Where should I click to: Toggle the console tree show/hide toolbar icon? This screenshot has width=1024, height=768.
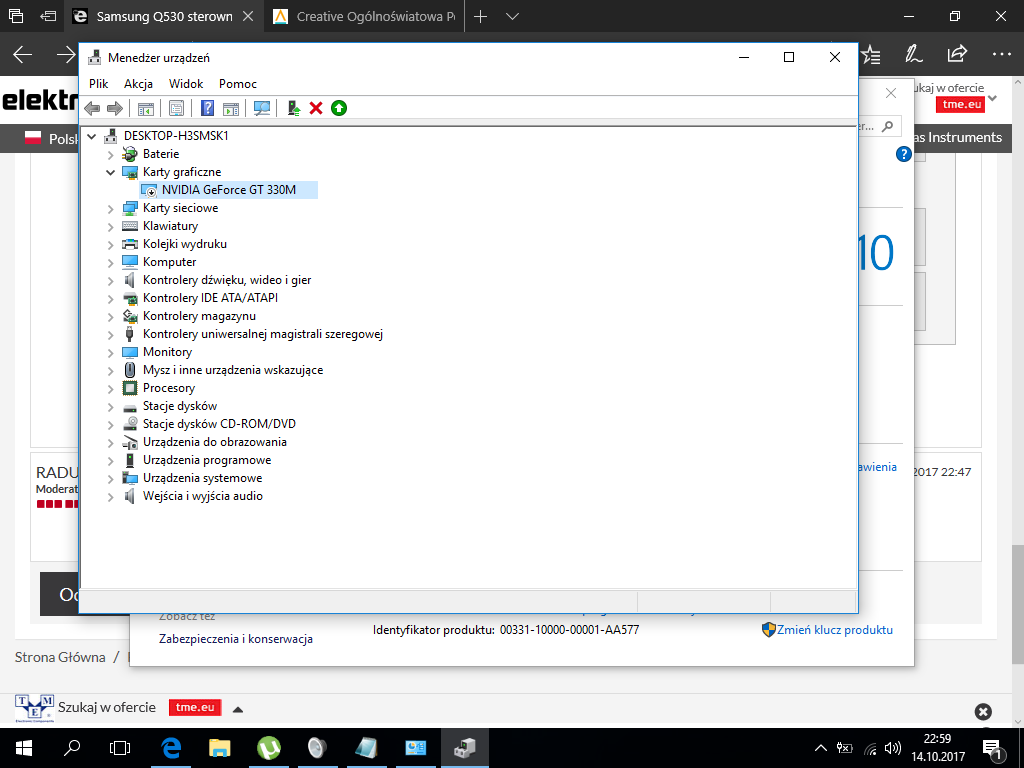pos(146,108)
